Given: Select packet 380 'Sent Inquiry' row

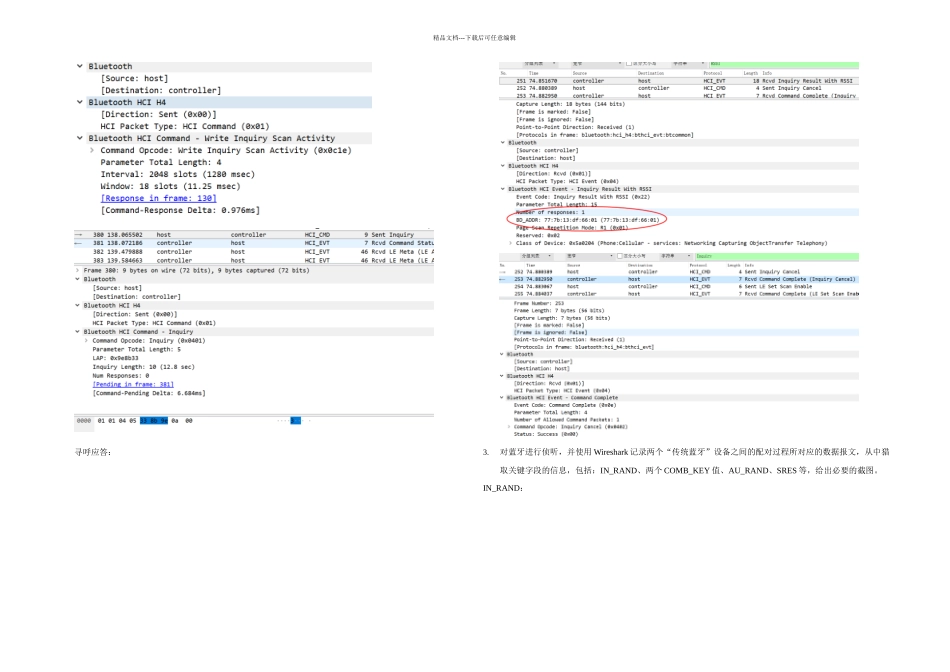Looking at the screenshot, I should click(254, 235).
